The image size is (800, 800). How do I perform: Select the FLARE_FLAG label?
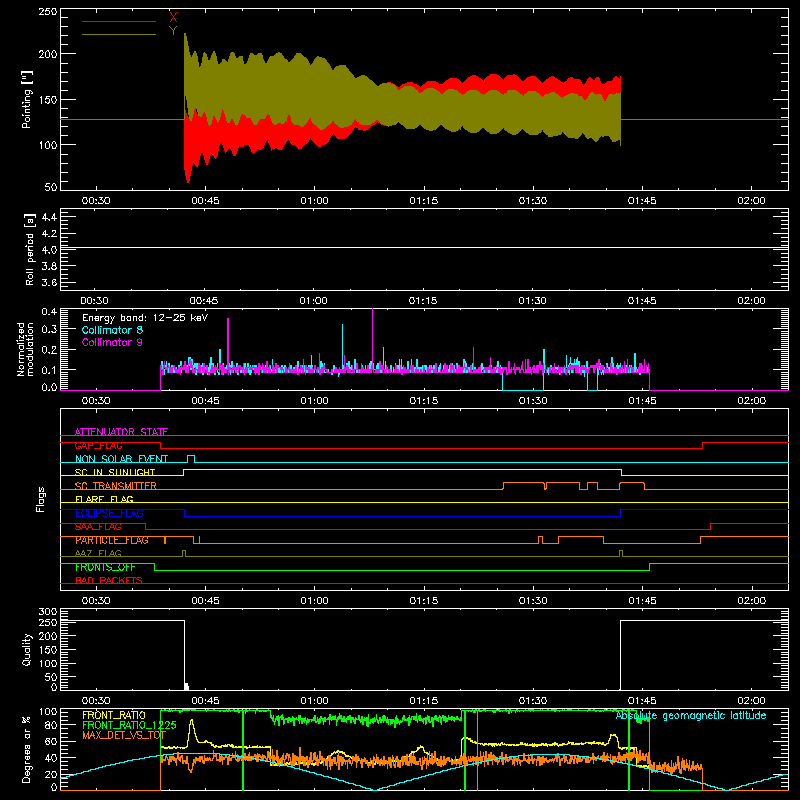point(104,499)
